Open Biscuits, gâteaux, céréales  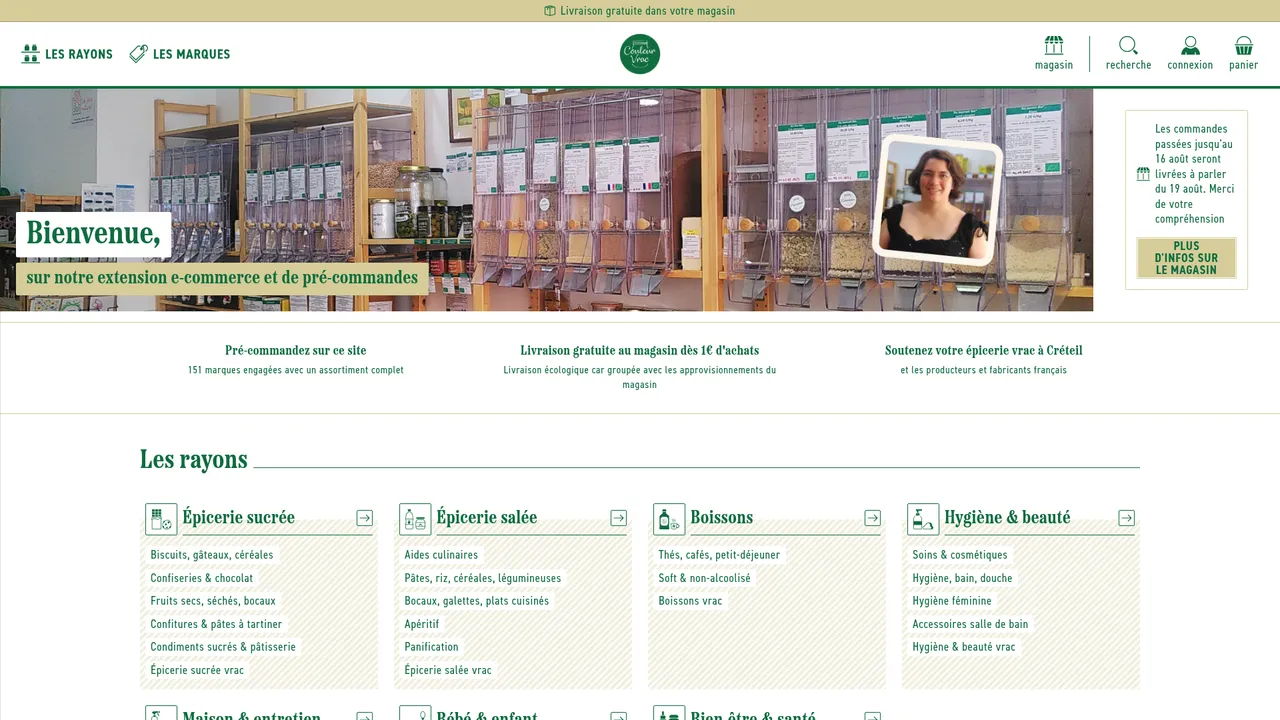212,555
